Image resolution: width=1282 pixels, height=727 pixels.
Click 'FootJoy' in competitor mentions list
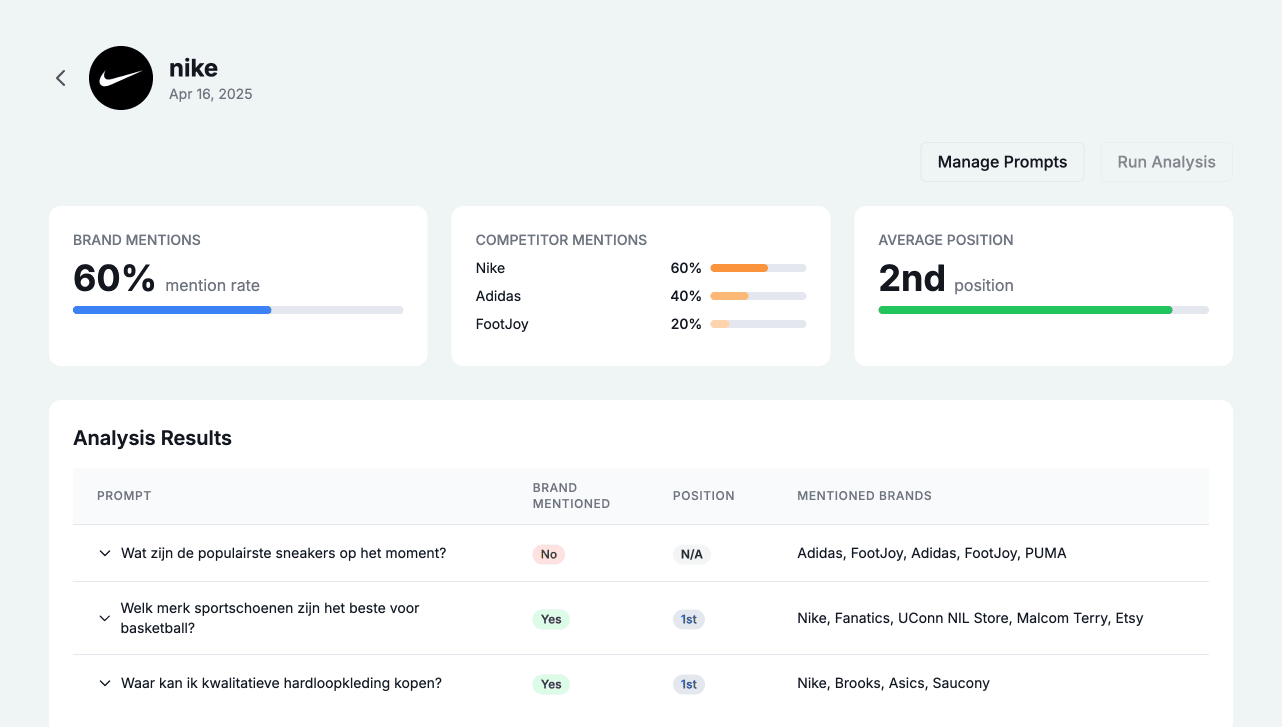[502, 324]
